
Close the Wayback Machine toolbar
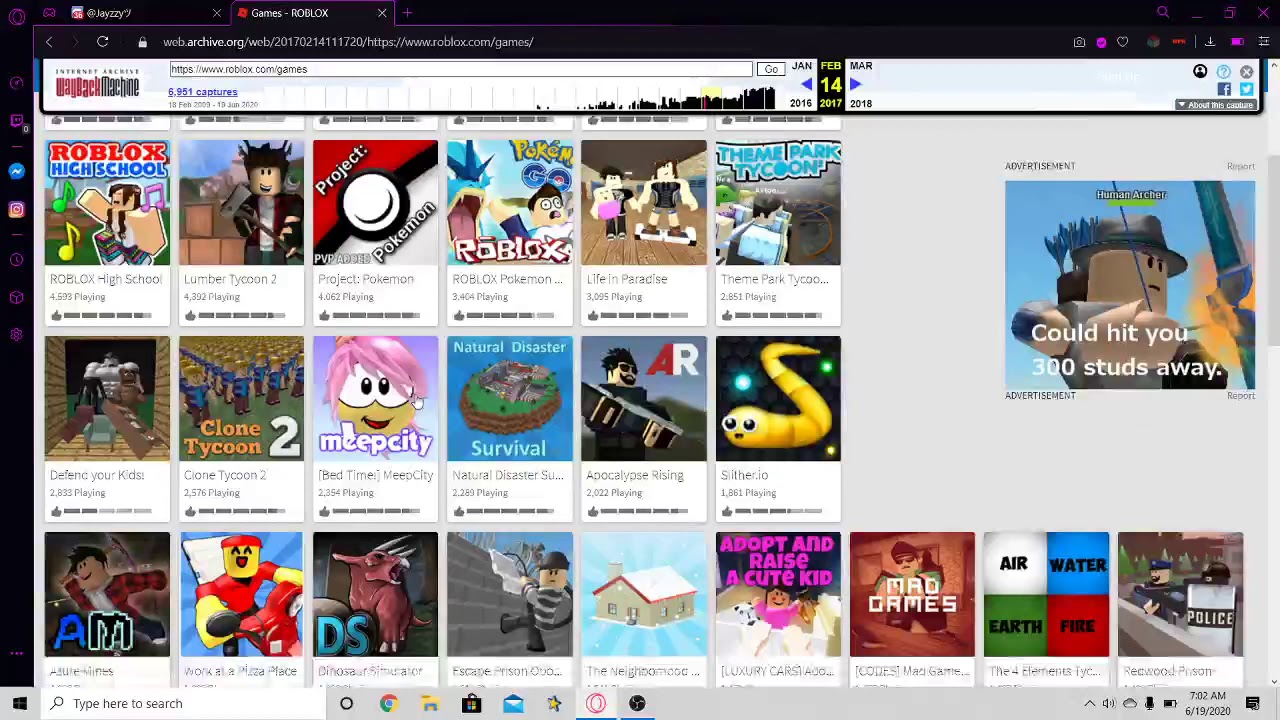click(x=1247, y=72)
